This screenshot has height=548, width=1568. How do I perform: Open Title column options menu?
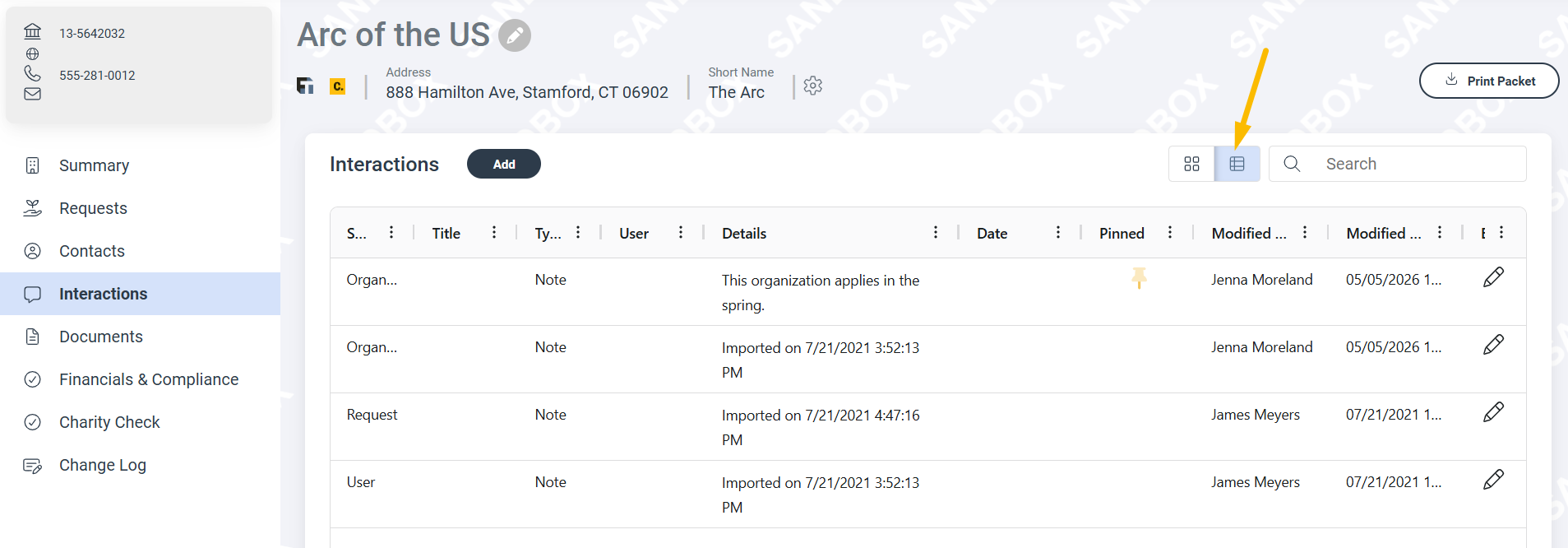493,233
